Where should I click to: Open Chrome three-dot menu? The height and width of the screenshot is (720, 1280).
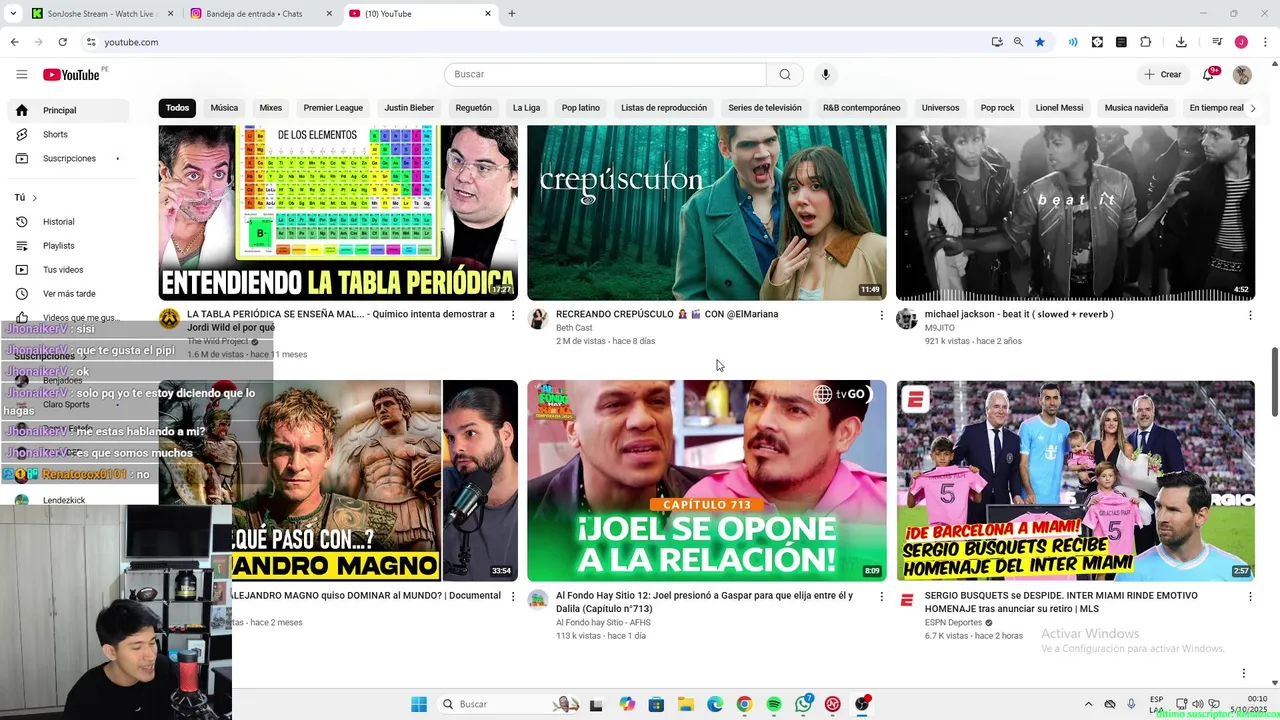click(1265, 42)
